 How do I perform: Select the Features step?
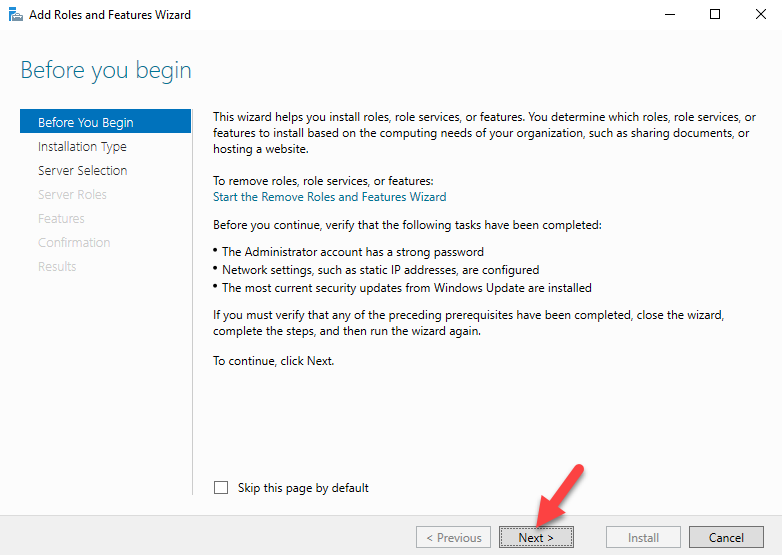click(61, 218)
